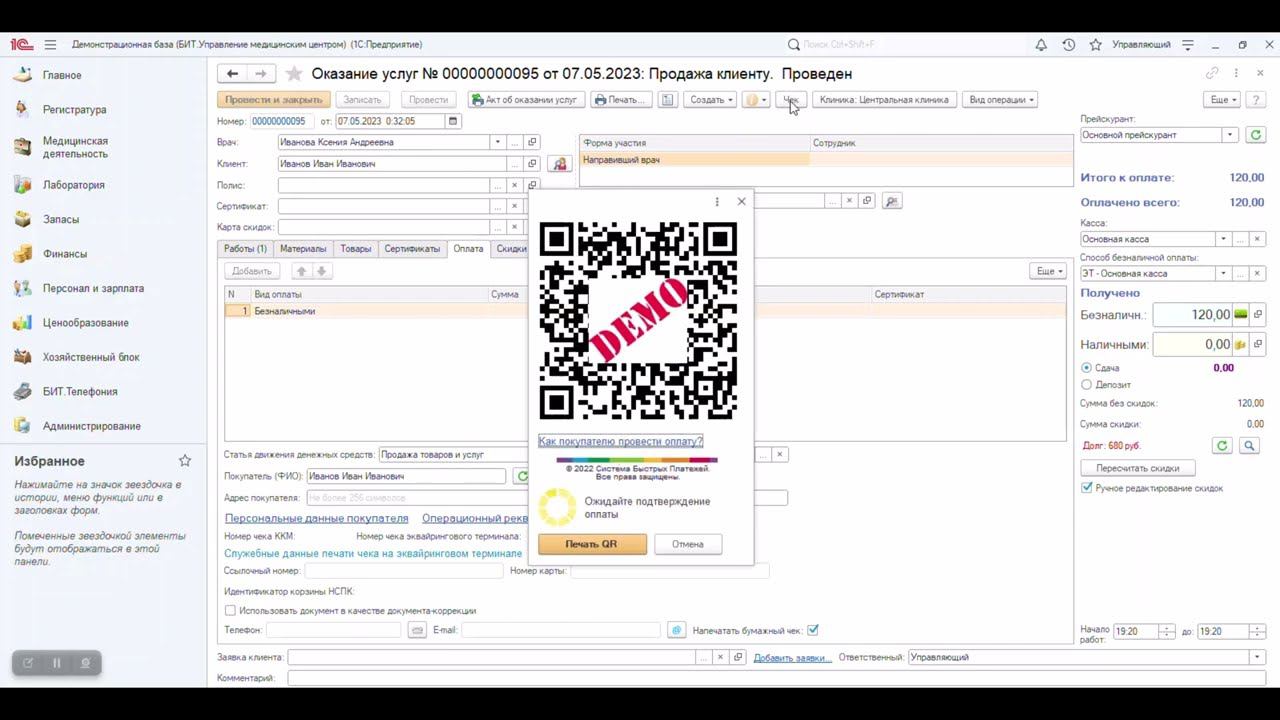Open the report icon button after Печать
This screenshot has width=1280, height=720.
tap(668, 100)
